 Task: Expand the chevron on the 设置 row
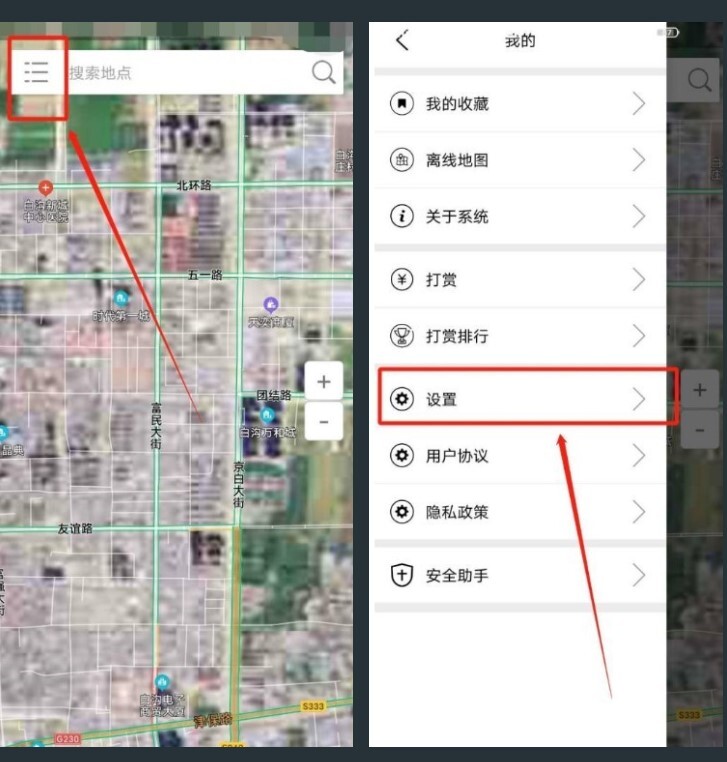pos(639,399)
